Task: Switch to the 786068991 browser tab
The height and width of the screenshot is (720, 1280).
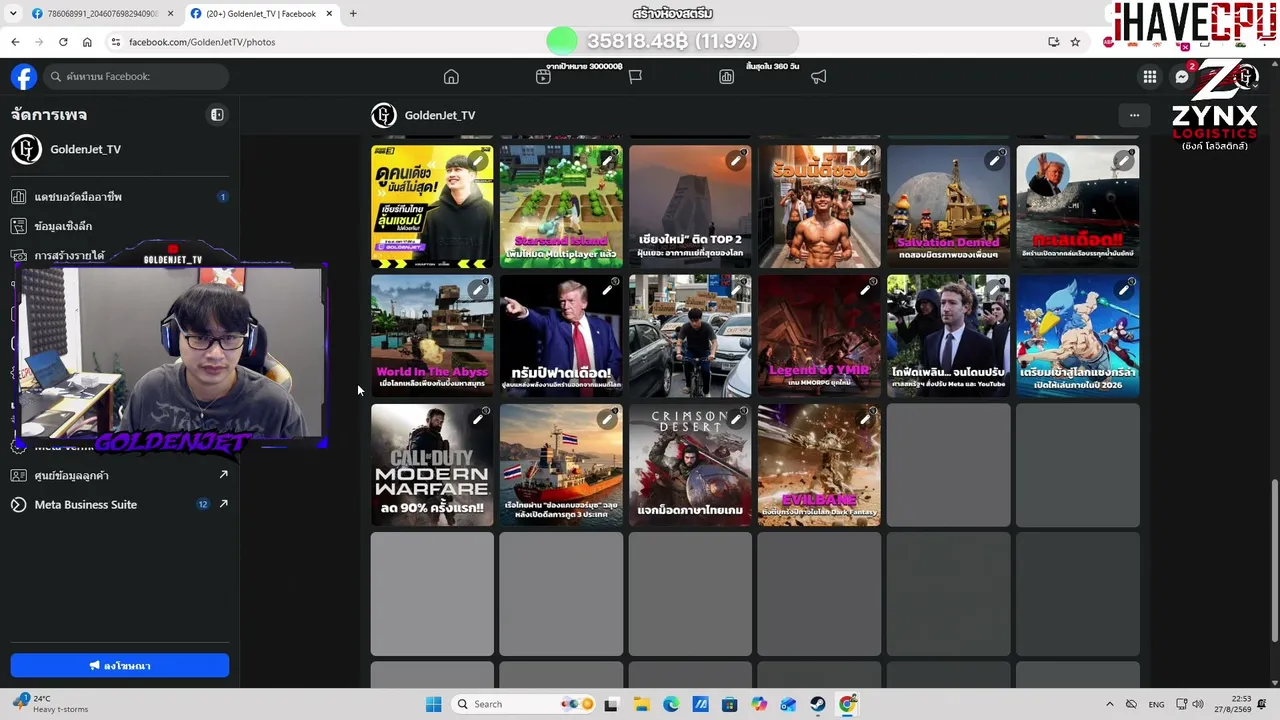Action: point(103,14)
